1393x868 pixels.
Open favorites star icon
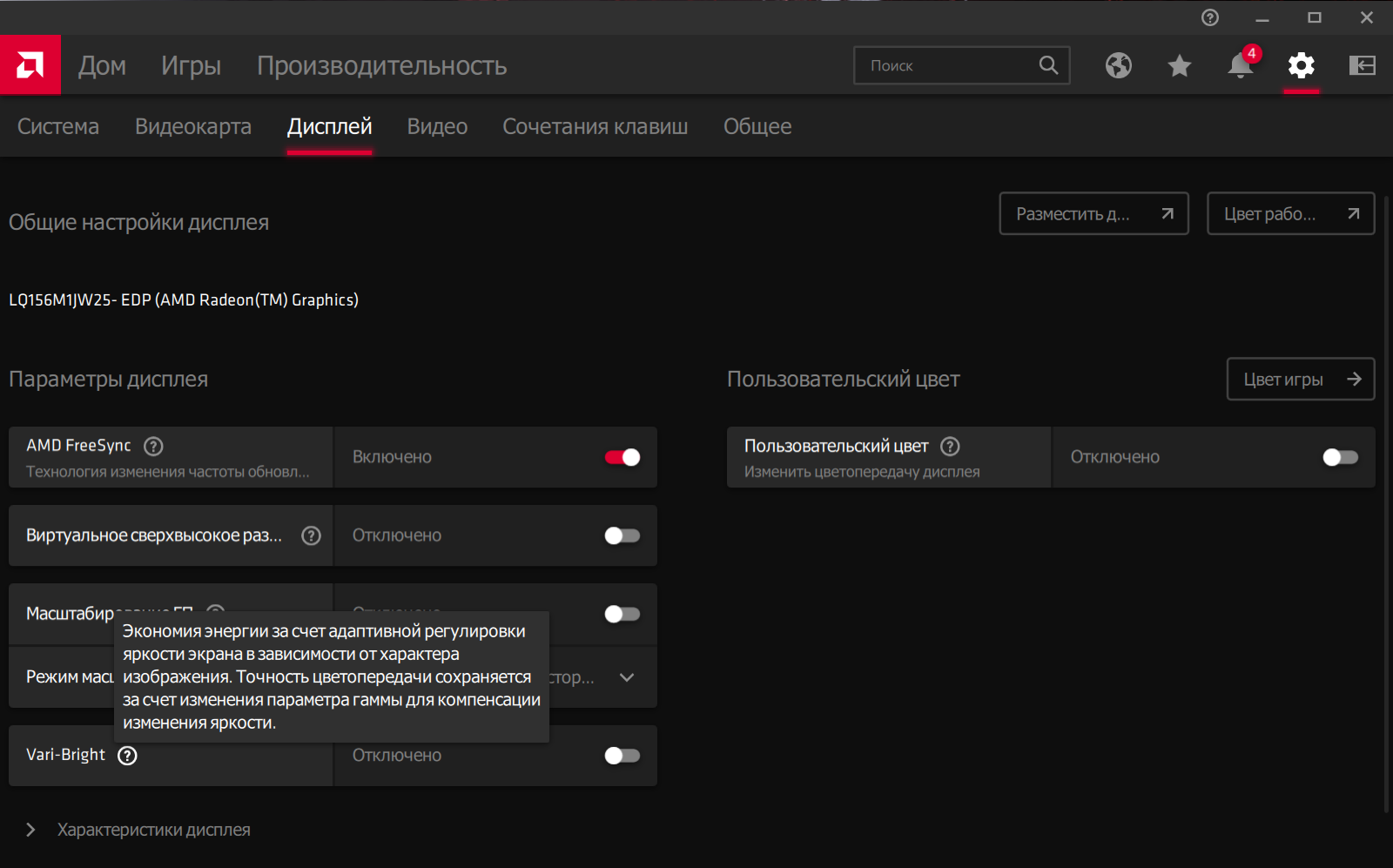pos(1180,65)
